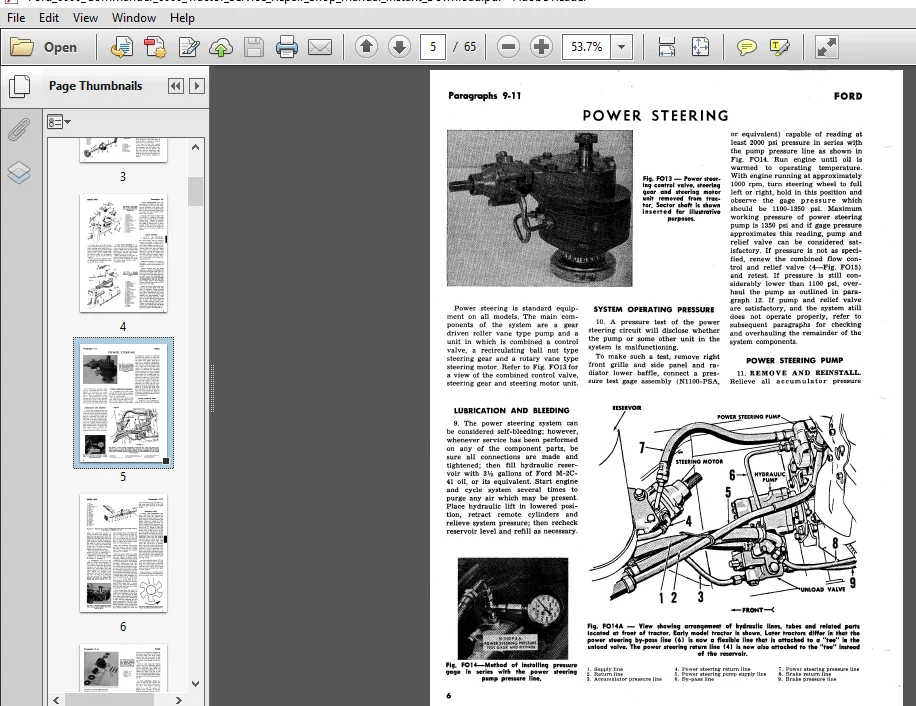Image resolution: width=916 pixels, height=706 pixels.
Task: Click the thumbnail horizontal scroll right arrow
Action: [179, 700]
